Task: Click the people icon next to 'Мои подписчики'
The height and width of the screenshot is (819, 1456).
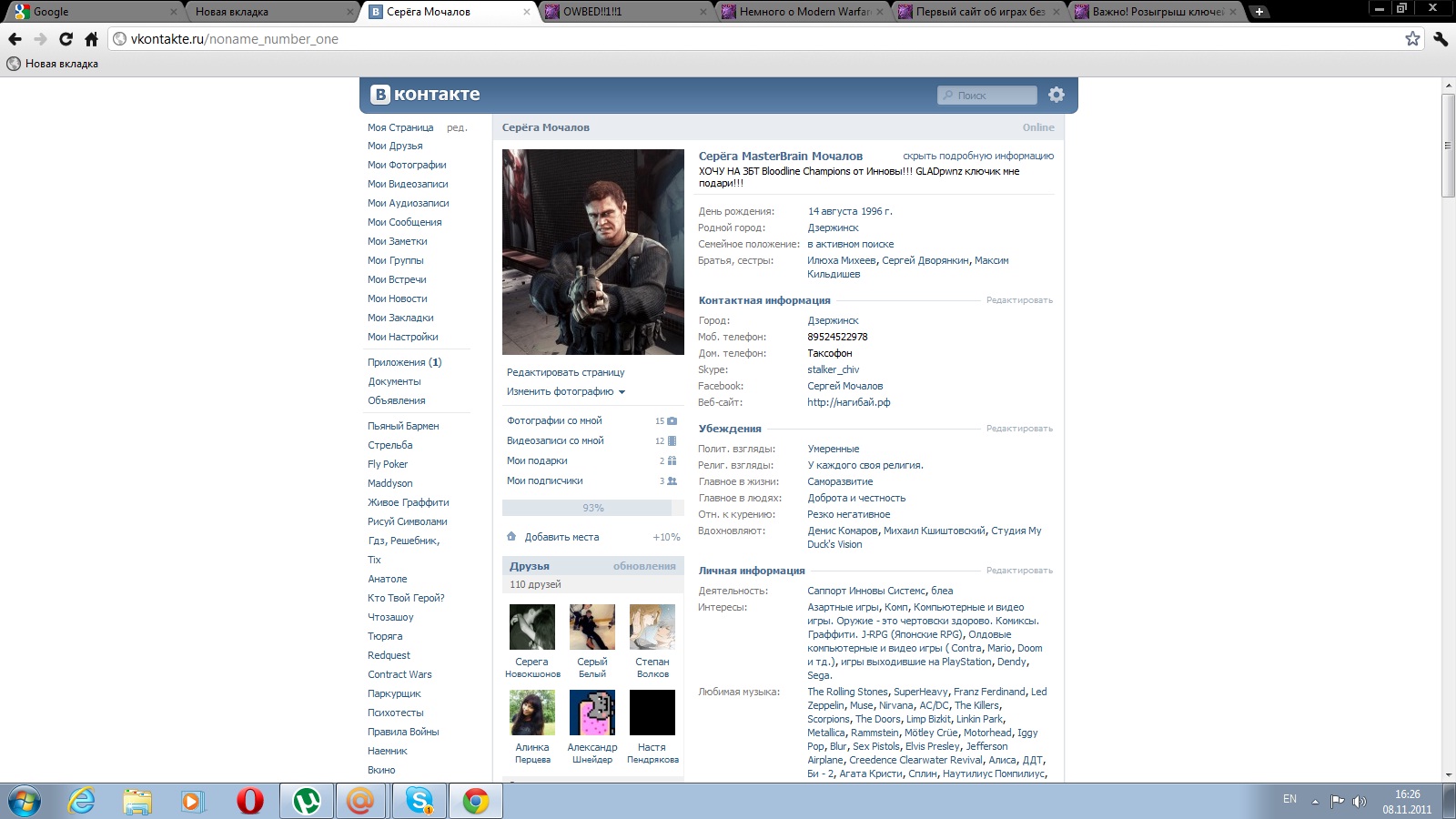Action: pos(672,481)
